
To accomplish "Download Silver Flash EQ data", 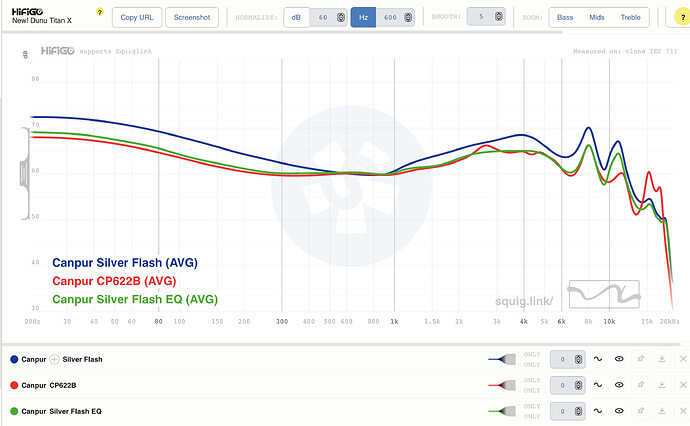I will pos(661,410).
